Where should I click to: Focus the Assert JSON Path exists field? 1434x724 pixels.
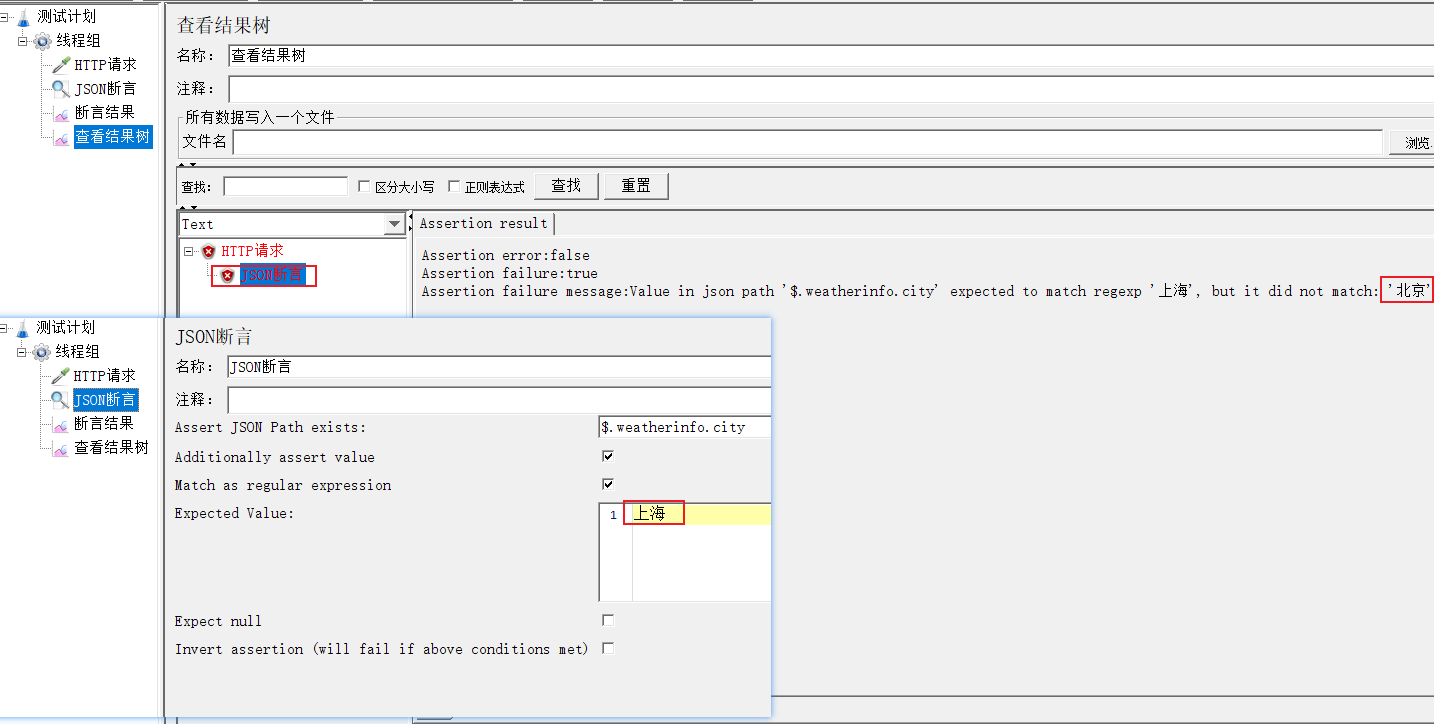click(x=685, y=427)
